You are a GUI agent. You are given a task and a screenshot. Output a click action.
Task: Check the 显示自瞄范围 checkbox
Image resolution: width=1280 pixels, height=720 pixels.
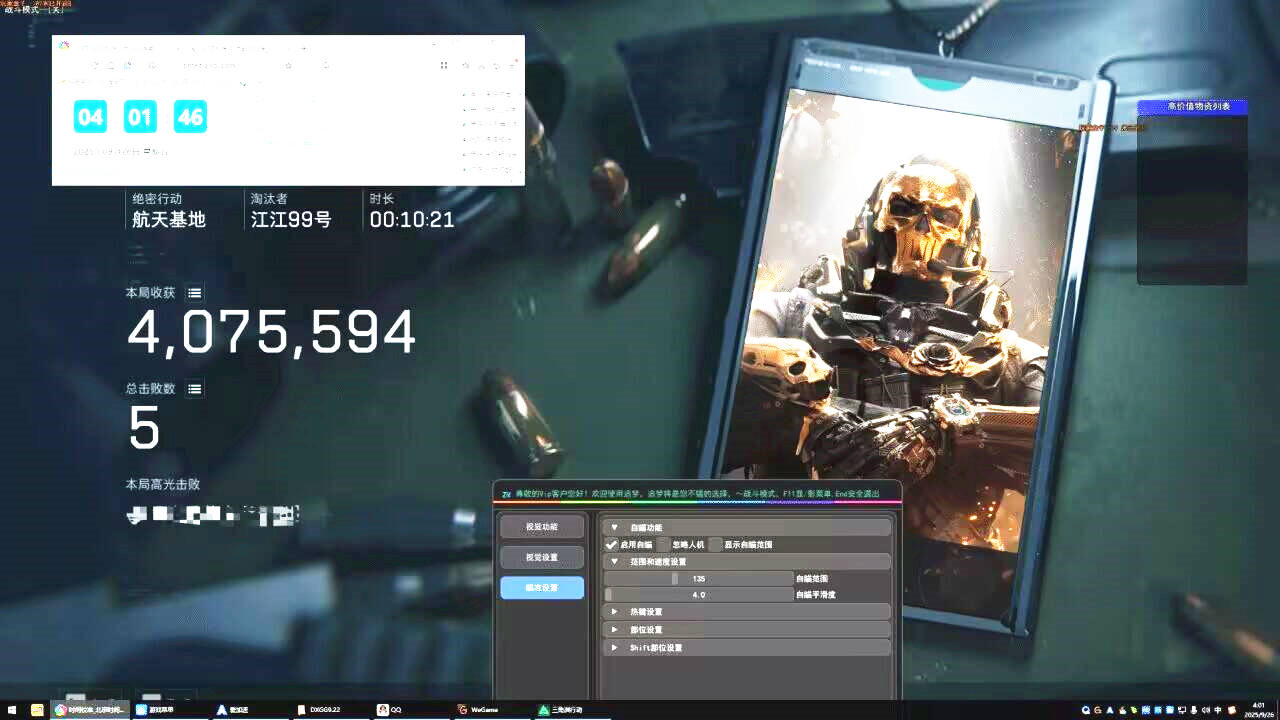click(x=716, y=545)
